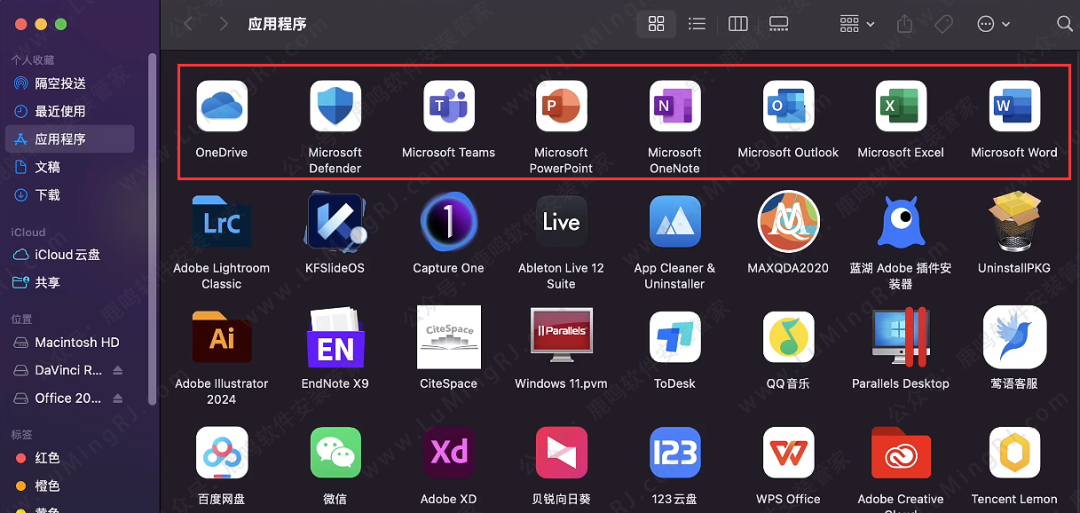Viewport: 1080px width, 513px height.
Task: Select the WPS Office icon
Action: tap(788, 452)
